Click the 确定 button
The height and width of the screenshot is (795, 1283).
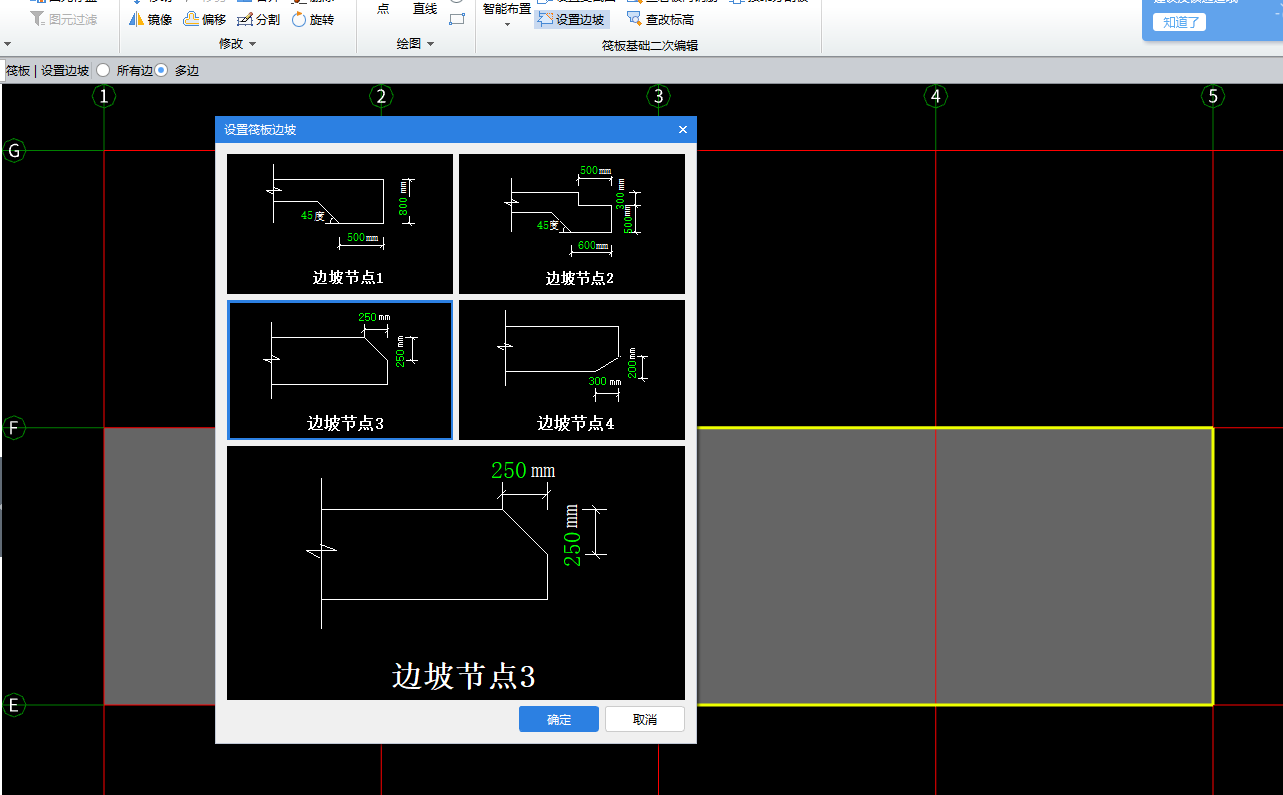coord(559,719)
